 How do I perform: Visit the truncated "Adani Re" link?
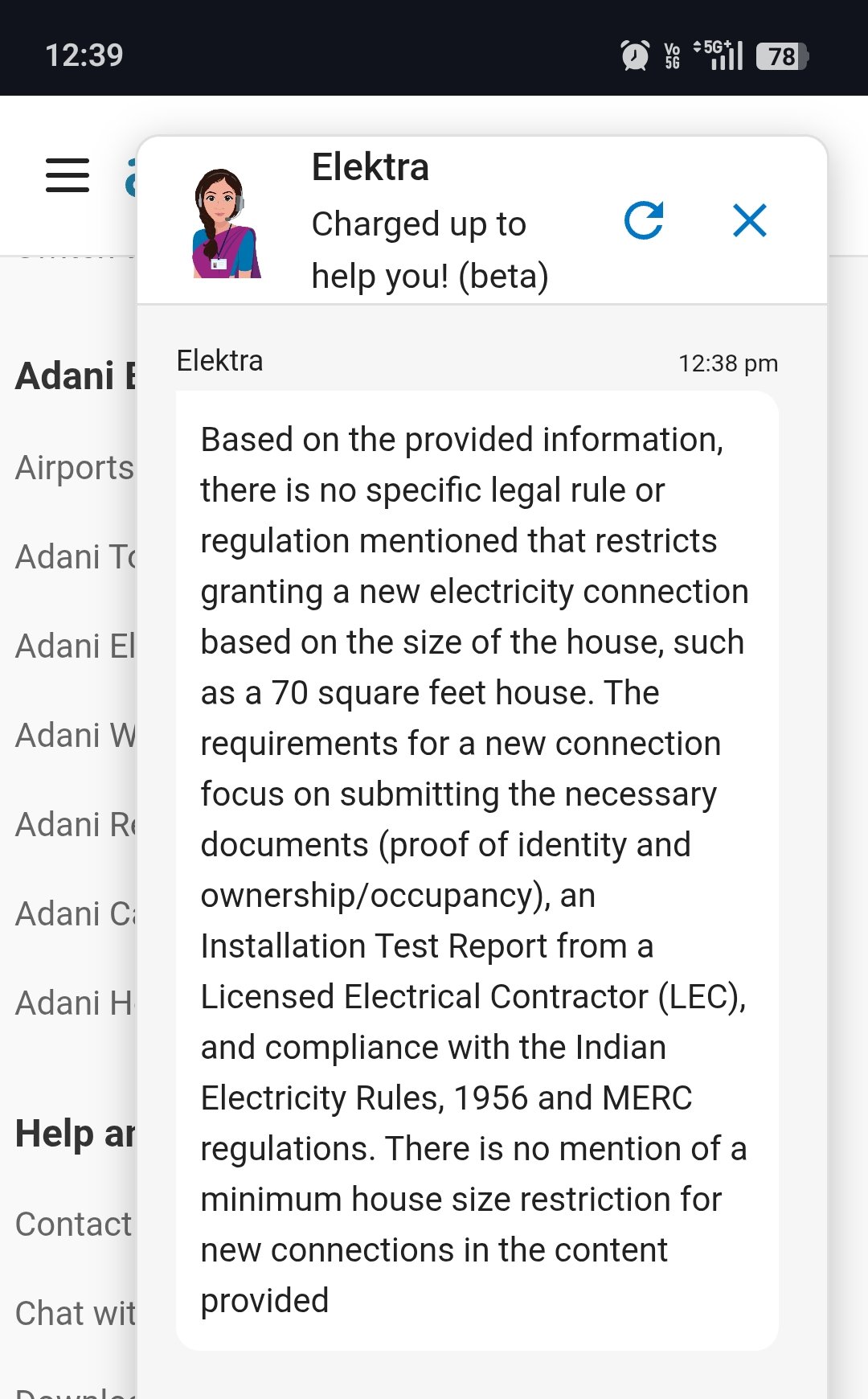tap(76, 825)
